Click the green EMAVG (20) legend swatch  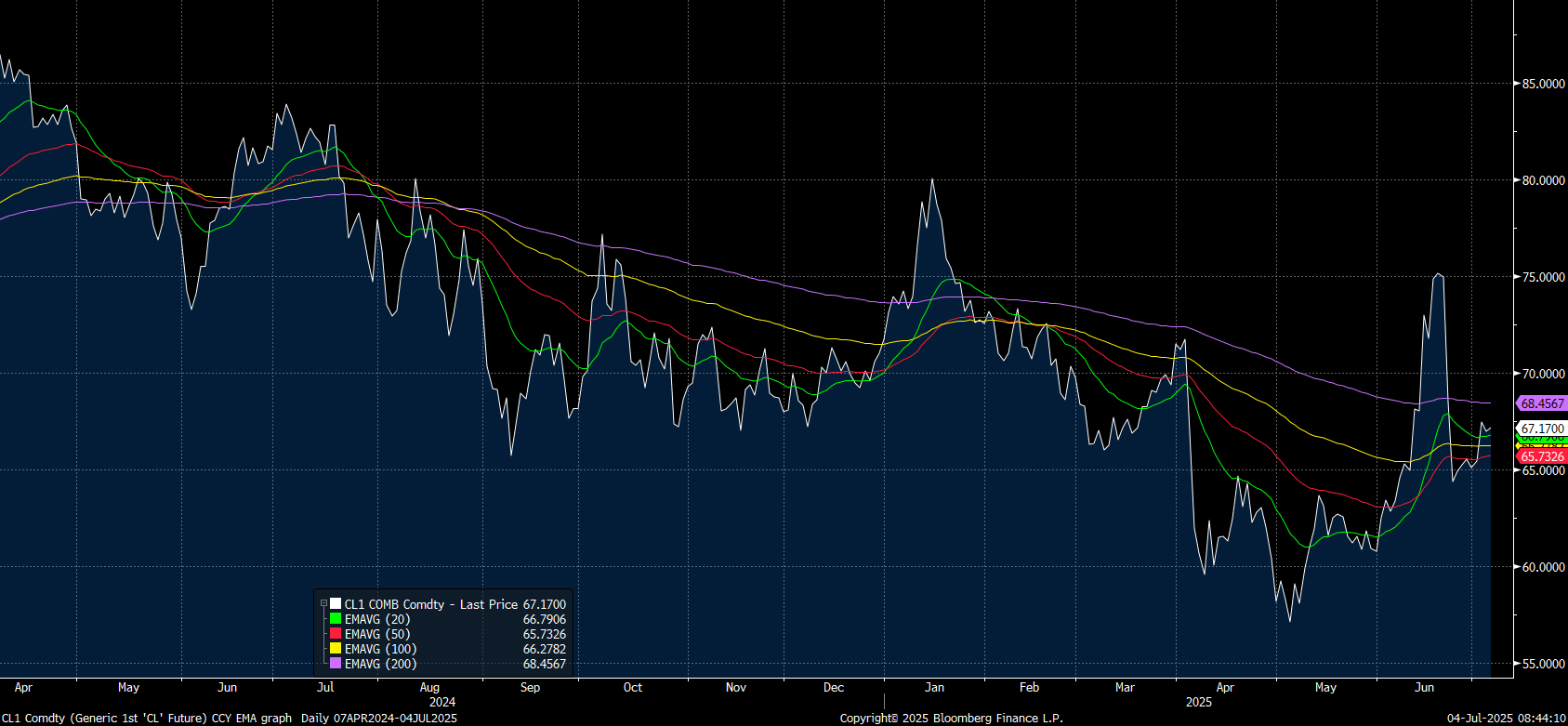[336, 619]
